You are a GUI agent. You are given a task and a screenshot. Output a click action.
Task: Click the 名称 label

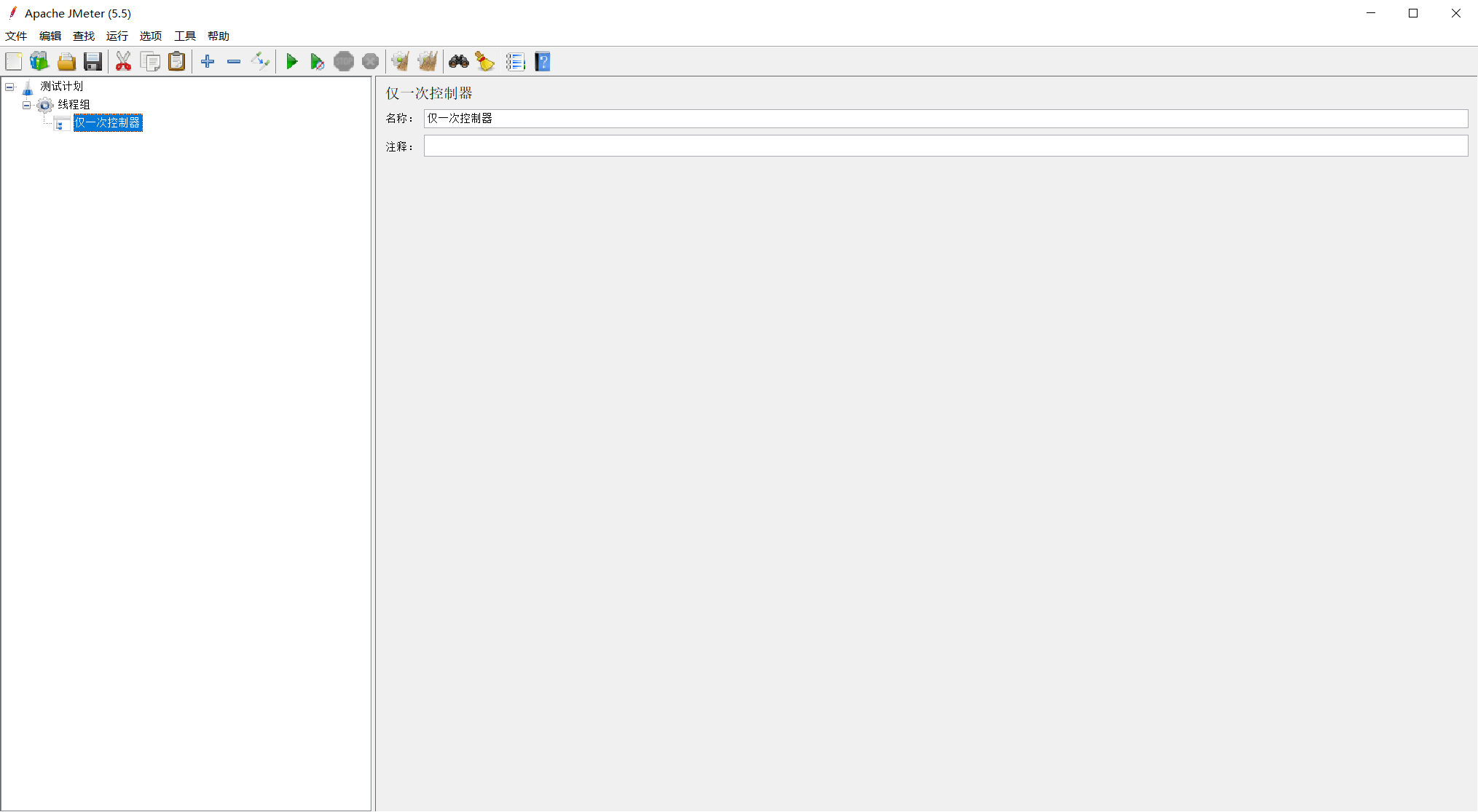click(399, 119)
